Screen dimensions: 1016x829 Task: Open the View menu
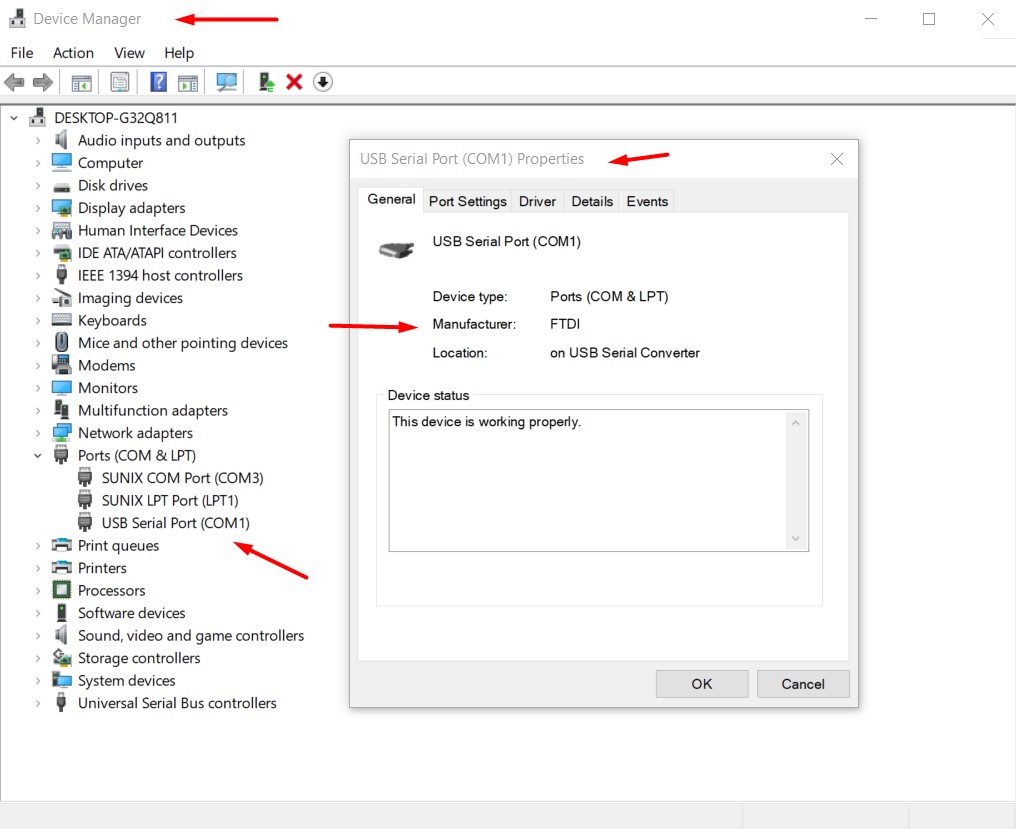(x=129, y=53)
